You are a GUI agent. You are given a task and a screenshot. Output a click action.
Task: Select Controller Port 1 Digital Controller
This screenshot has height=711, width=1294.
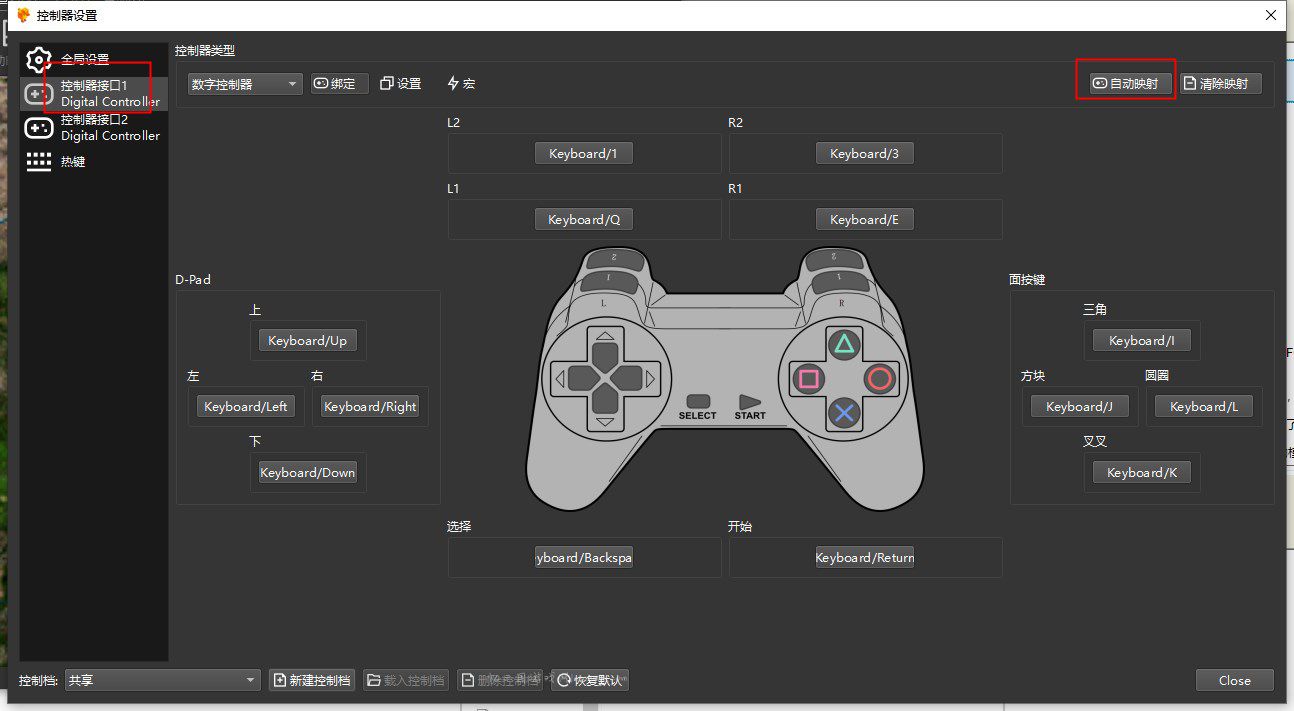pyautogui.click(x=94, y=93)
